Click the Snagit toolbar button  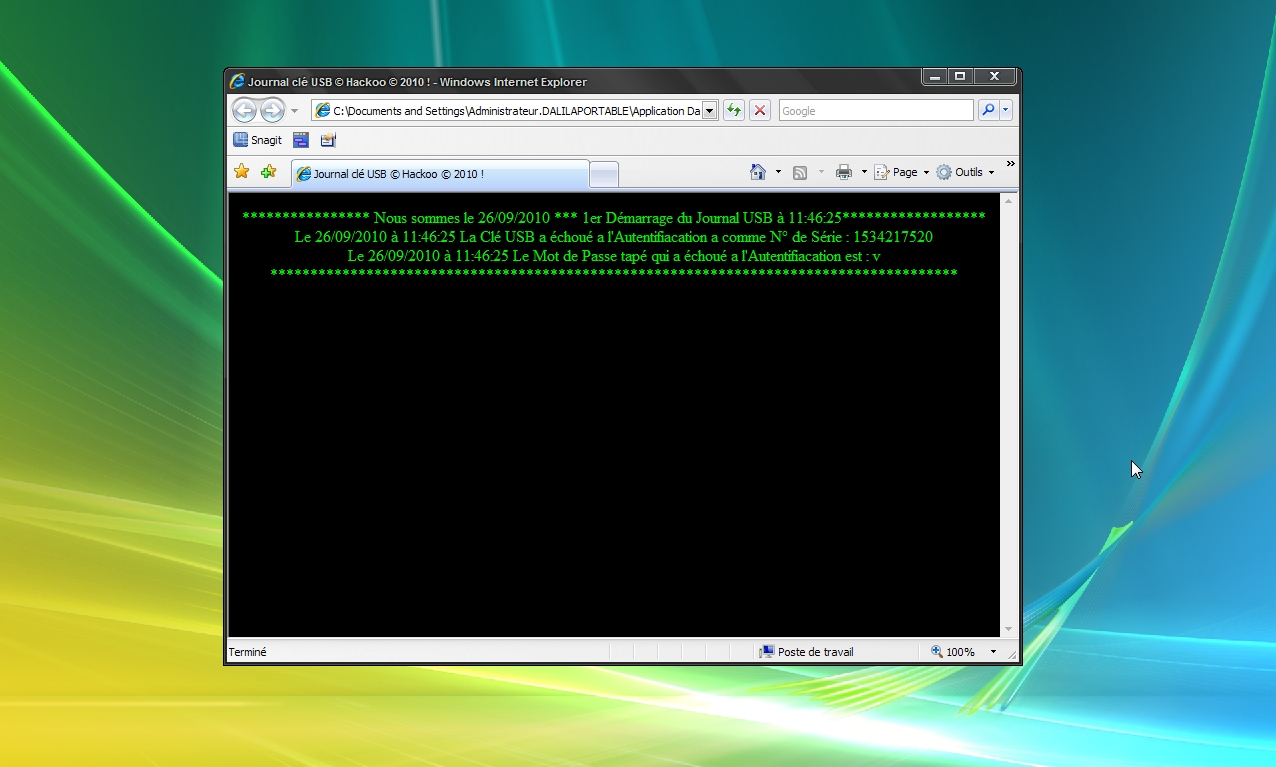tap(258, 140)
